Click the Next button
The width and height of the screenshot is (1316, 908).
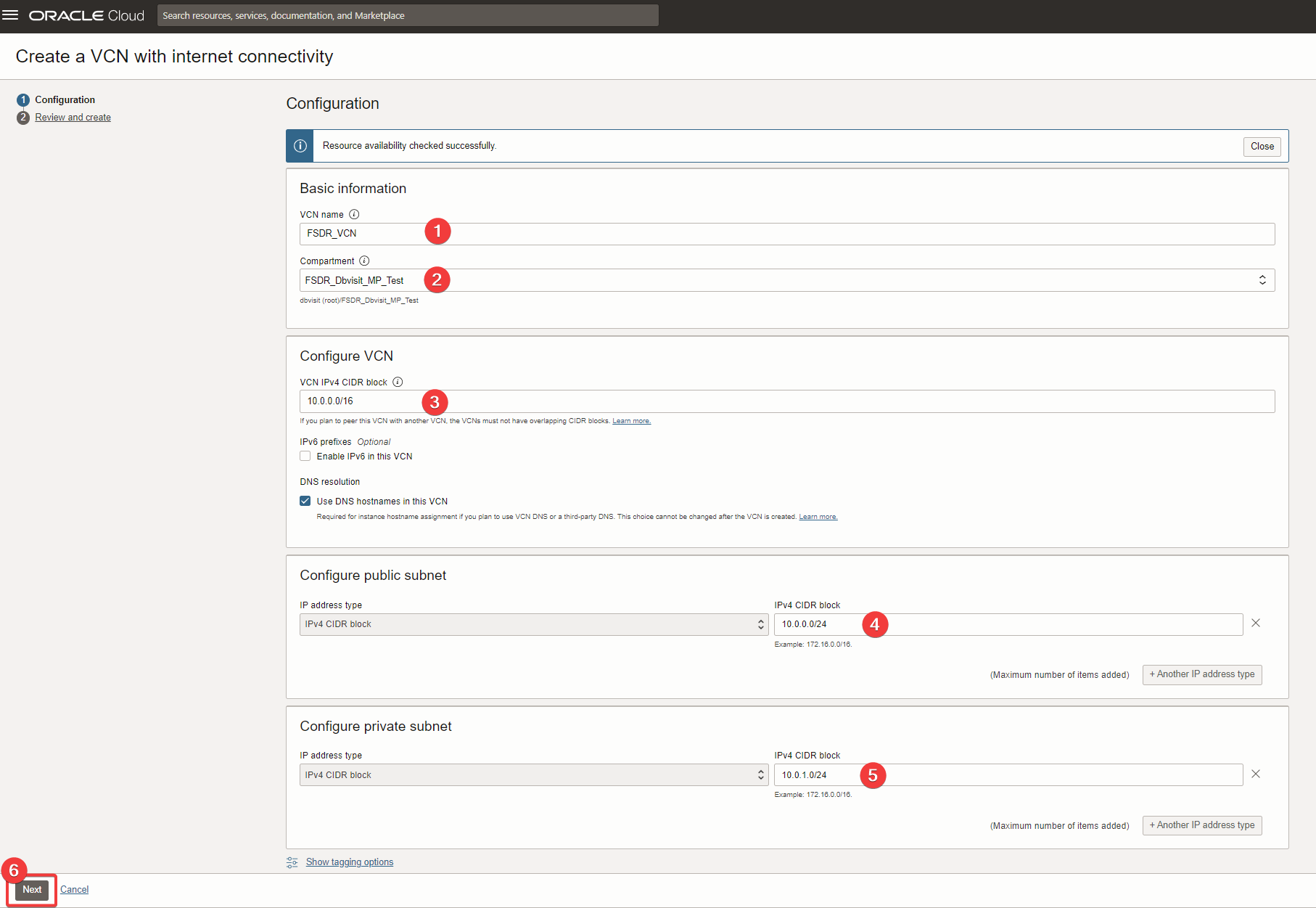32,890
